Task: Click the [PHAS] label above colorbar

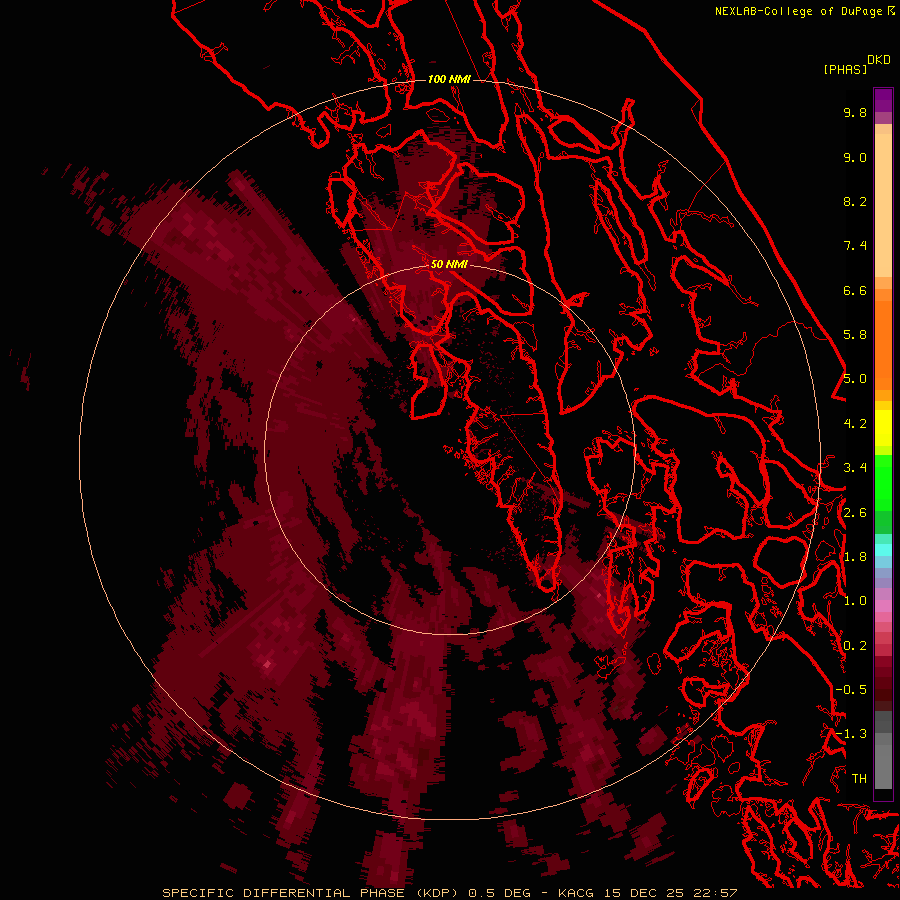Action: point(845,70)
